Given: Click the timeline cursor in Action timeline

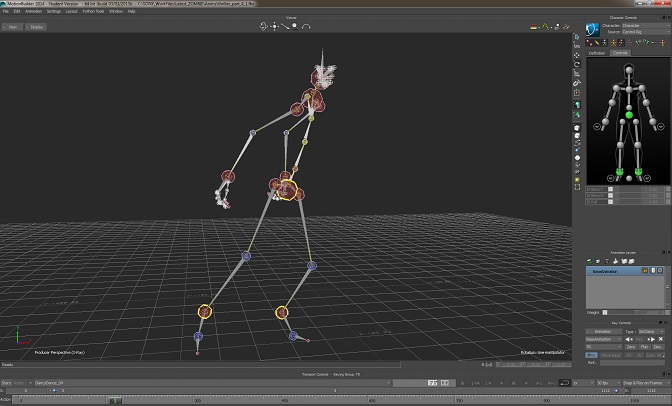Looking at the screenshot, I should 115,400.
